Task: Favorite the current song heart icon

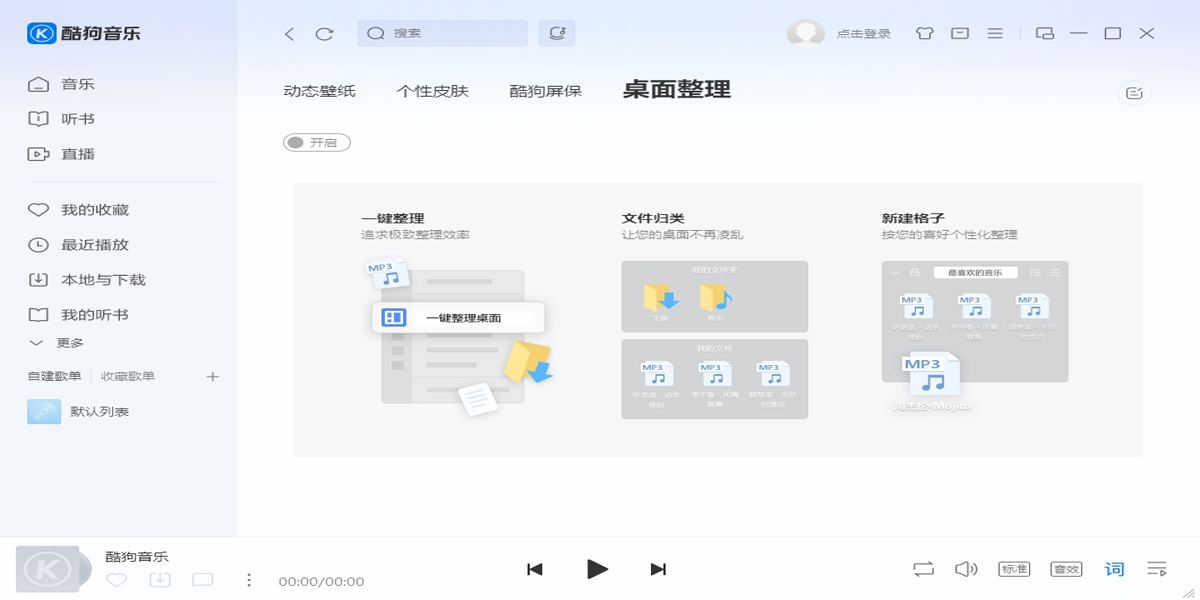Action: point(117,578)
